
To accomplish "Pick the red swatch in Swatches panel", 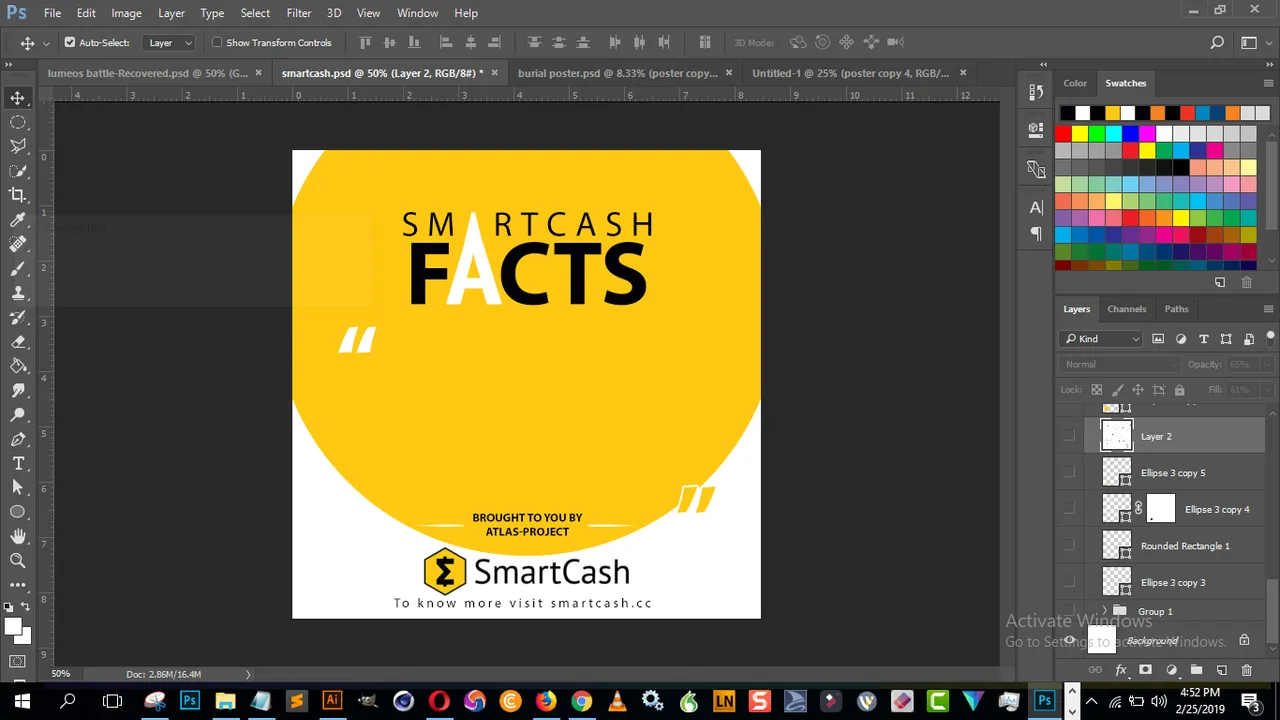I will tap(1063, 134).
